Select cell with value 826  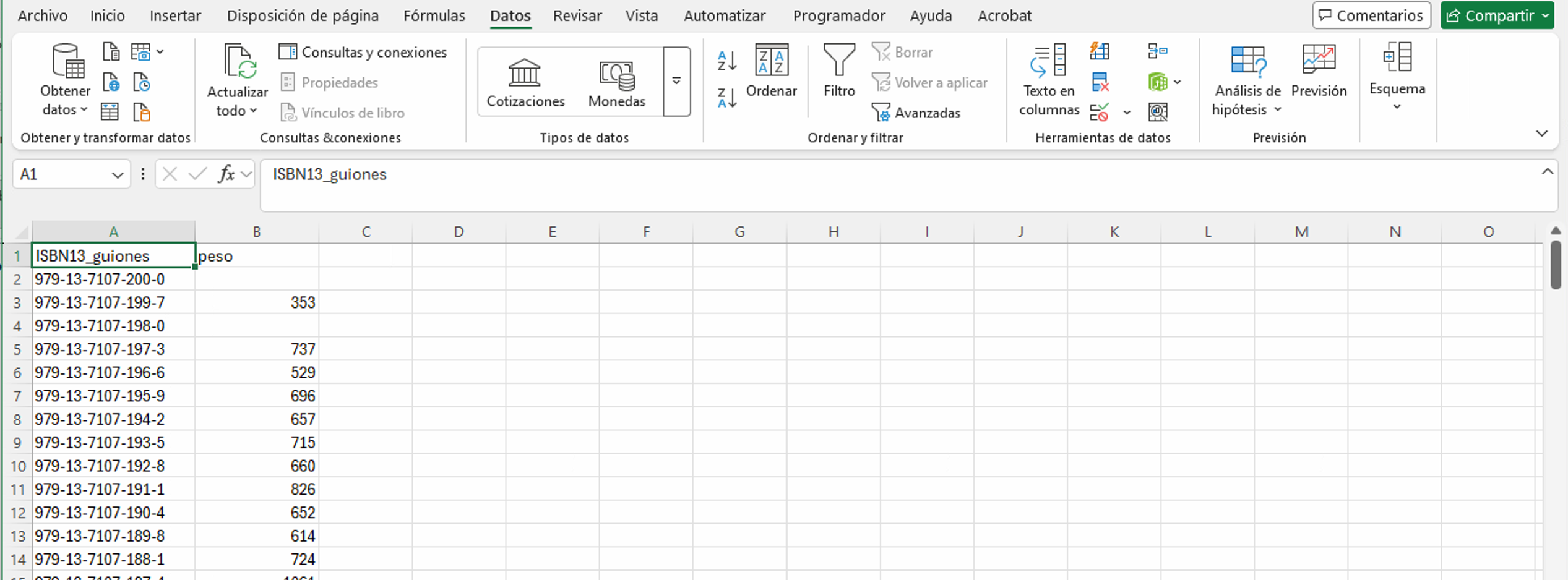point(257,489)
